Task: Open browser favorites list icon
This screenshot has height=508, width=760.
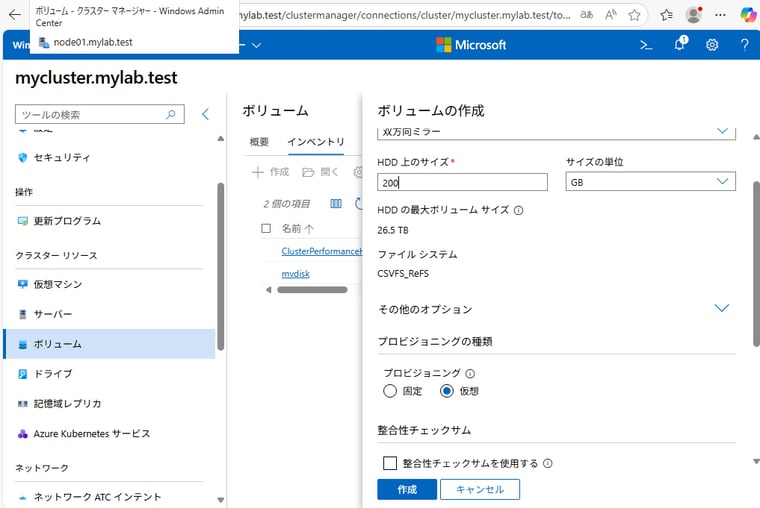Action: [x=667, y=15]
